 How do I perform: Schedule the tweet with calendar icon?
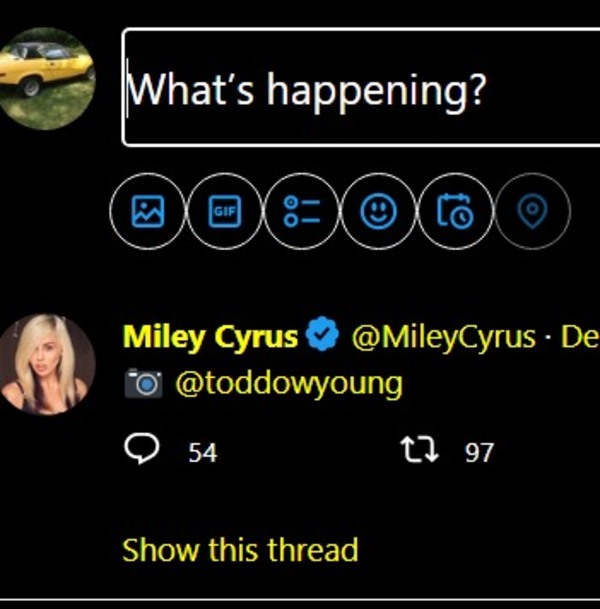click(456, 210)
